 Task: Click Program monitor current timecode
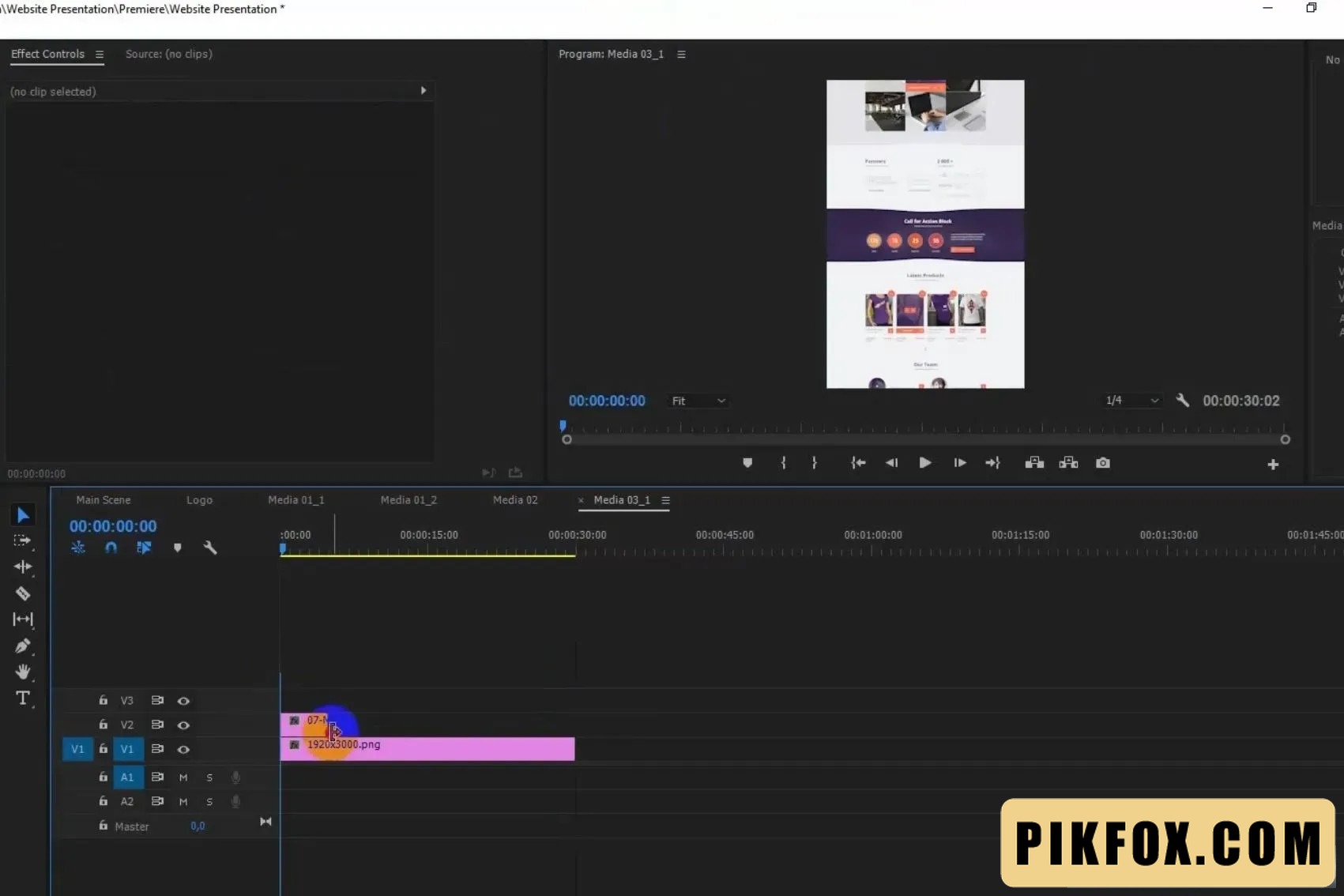[x=607, y=401]
